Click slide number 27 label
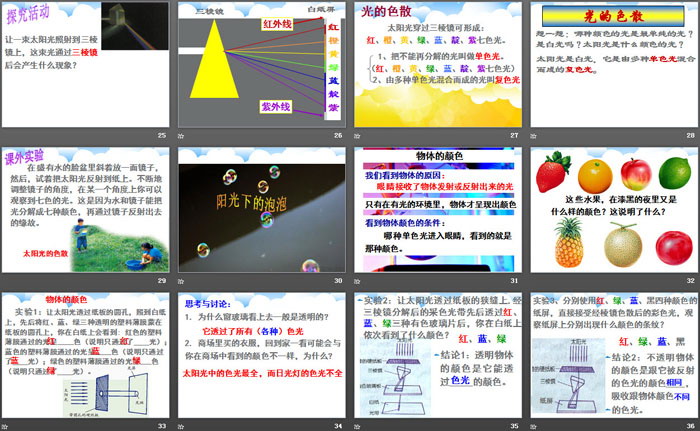The width and height of the screenshot is (700, 431). click(x=514, y=135)
